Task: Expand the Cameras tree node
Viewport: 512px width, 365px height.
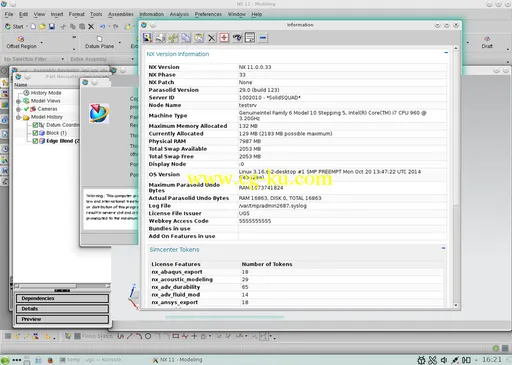Action: (18, 109)
